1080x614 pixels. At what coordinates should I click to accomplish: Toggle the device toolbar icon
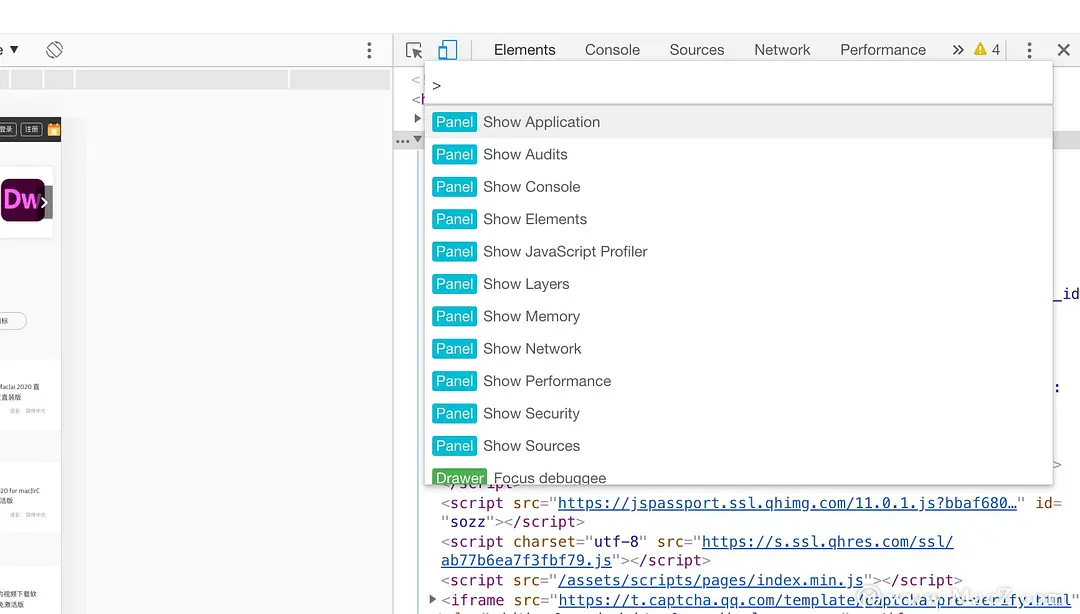coord(448,50)
